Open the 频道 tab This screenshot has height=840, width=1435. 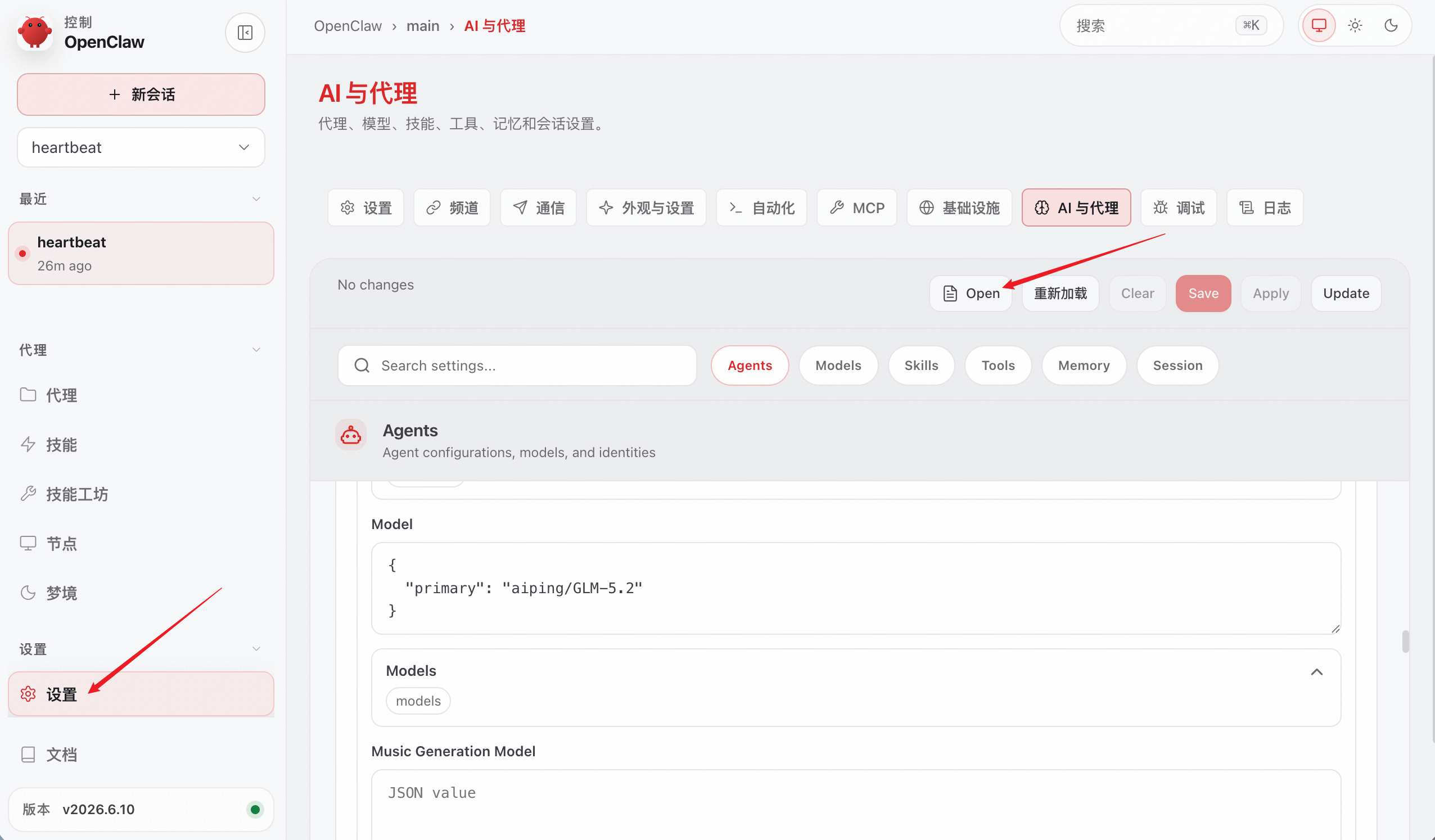[452, 207]
